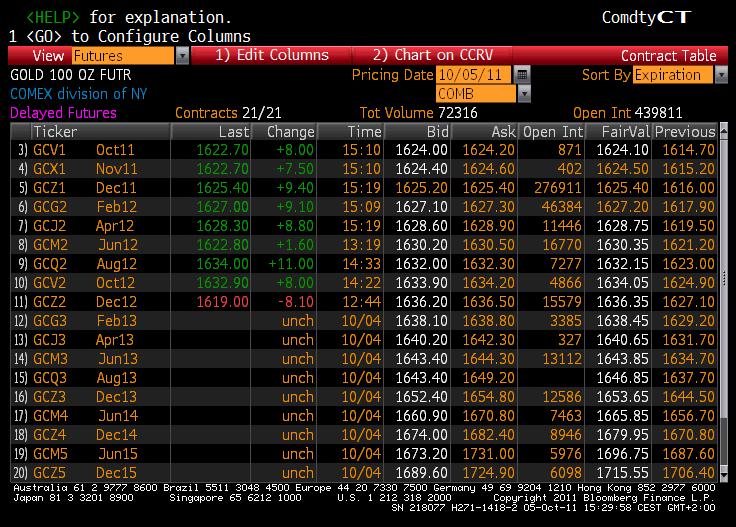Select the GCZ1 Dec11 contract

[x=364, y=188]
